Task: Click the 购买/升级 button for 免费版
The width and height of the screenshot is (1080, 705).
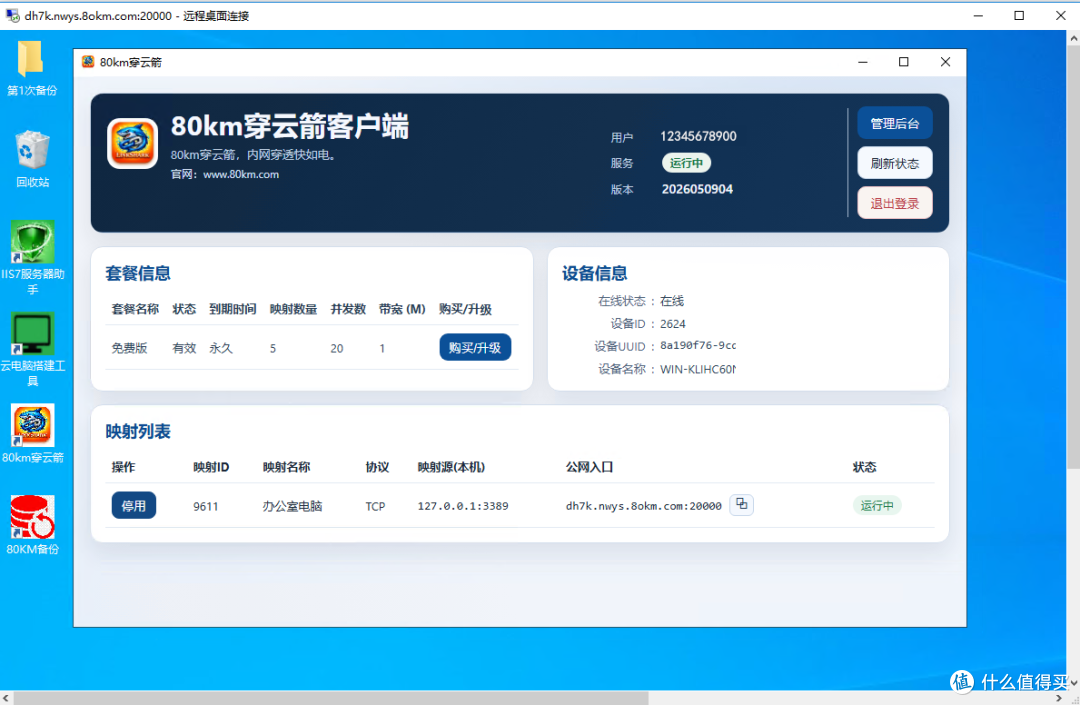Action: [475, 348]
